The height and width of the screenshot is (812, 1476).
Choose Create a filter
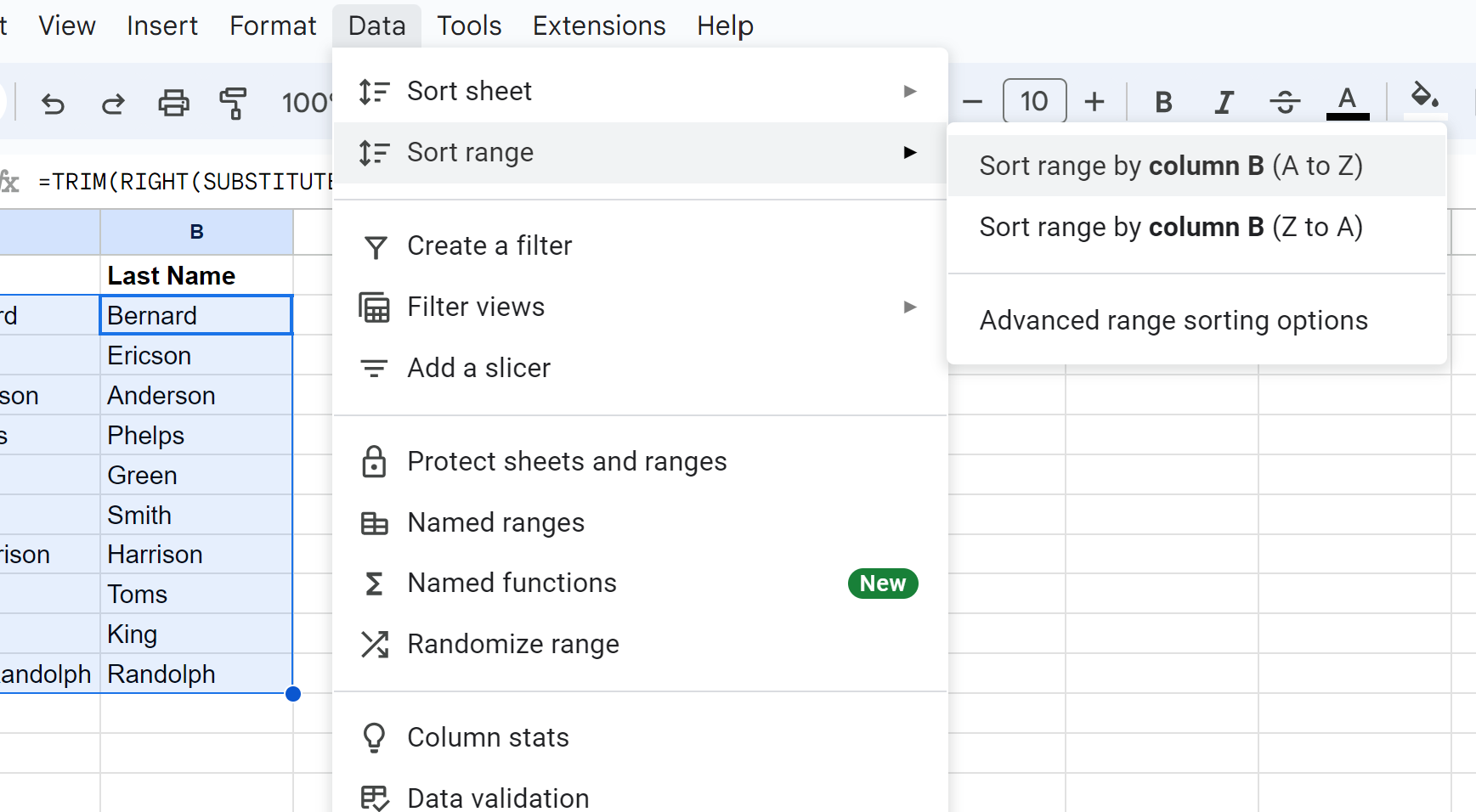[641, 245]
